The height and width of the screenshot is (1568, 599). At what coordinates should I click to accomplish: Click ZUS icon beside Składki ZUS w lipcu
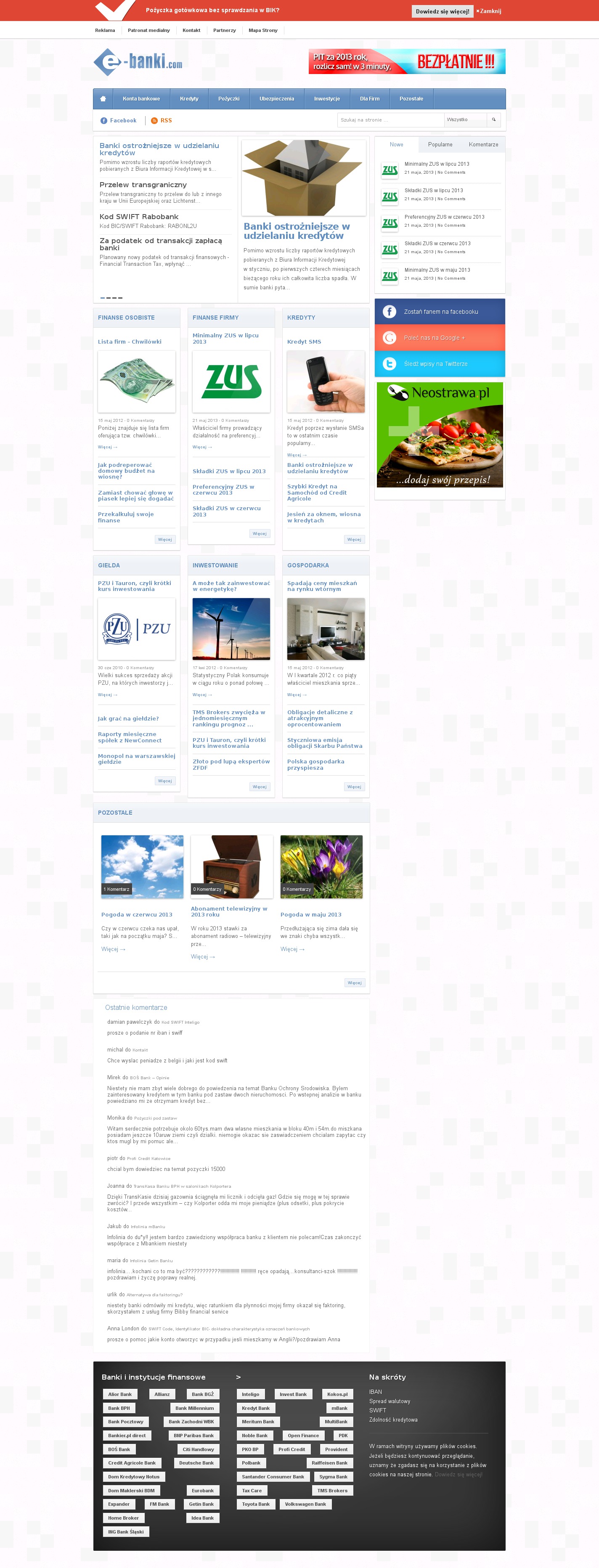coord(390,196)
